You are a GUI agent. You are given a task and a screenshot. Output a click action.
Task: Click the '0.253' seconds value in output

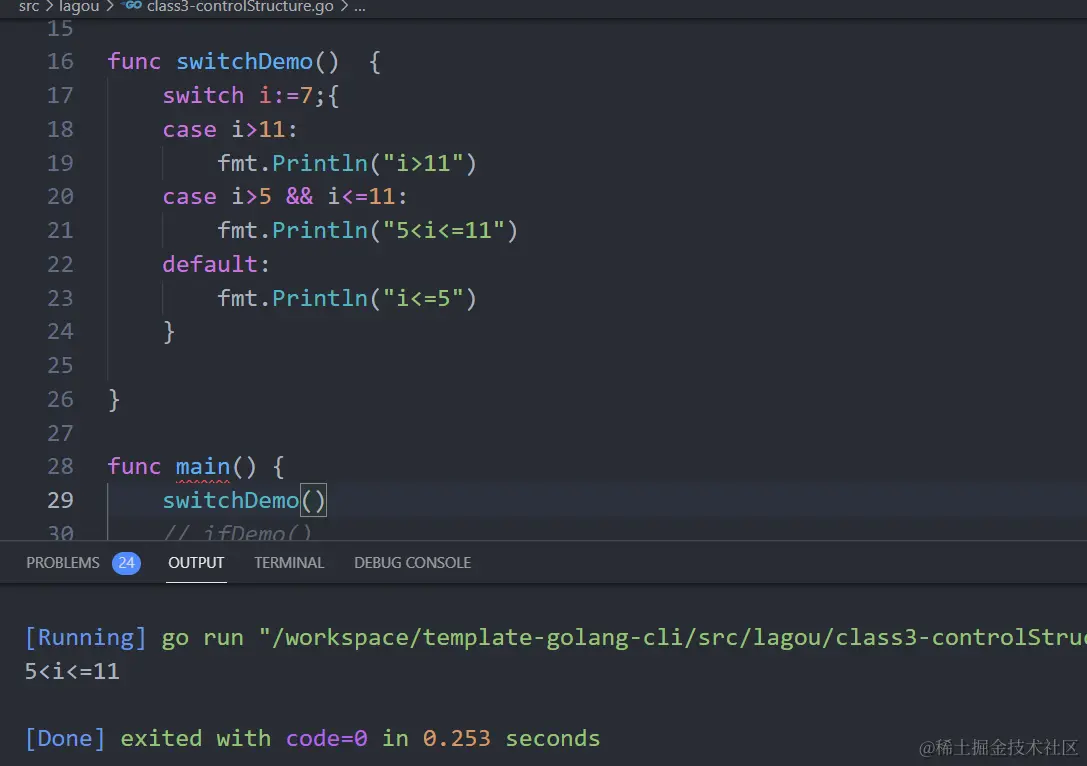[x=456, y=738]
